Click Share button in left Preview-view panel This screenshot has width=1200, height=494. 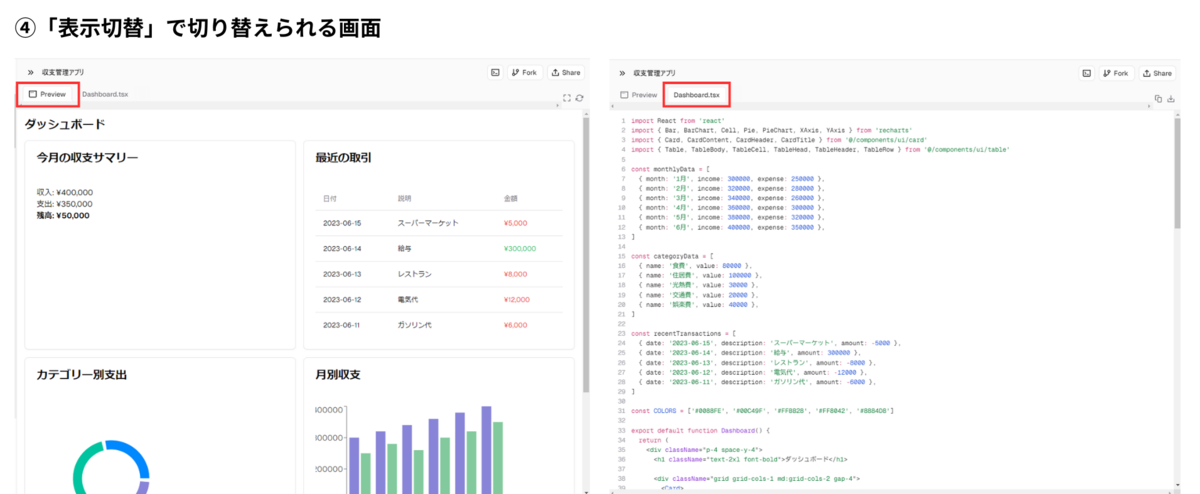pyautogui.click(x=566, y=73)
